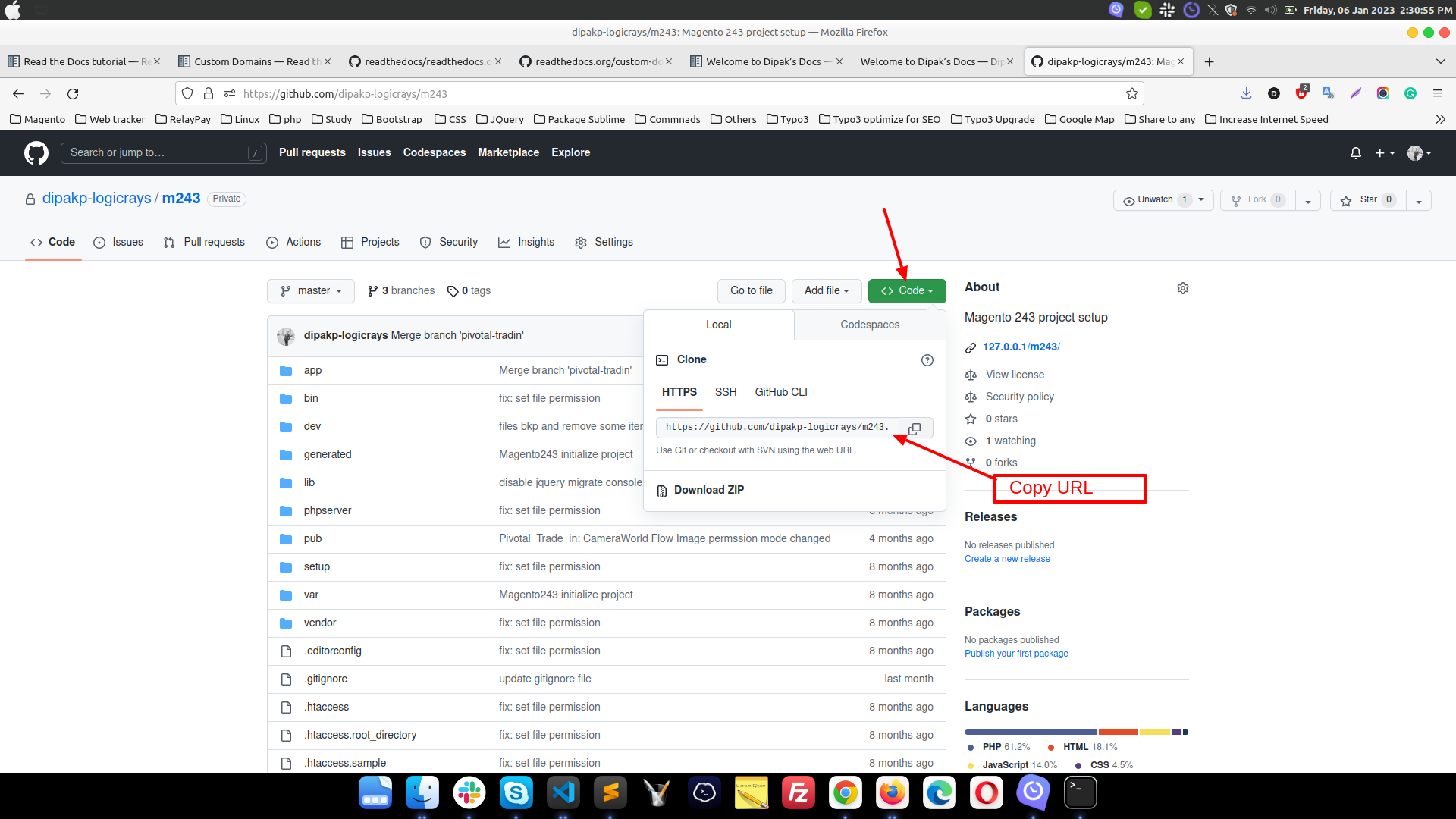Launch Microsoft Edge from the dock
This screenshot has height=819, width=1456.
click(x=940, y=793)
